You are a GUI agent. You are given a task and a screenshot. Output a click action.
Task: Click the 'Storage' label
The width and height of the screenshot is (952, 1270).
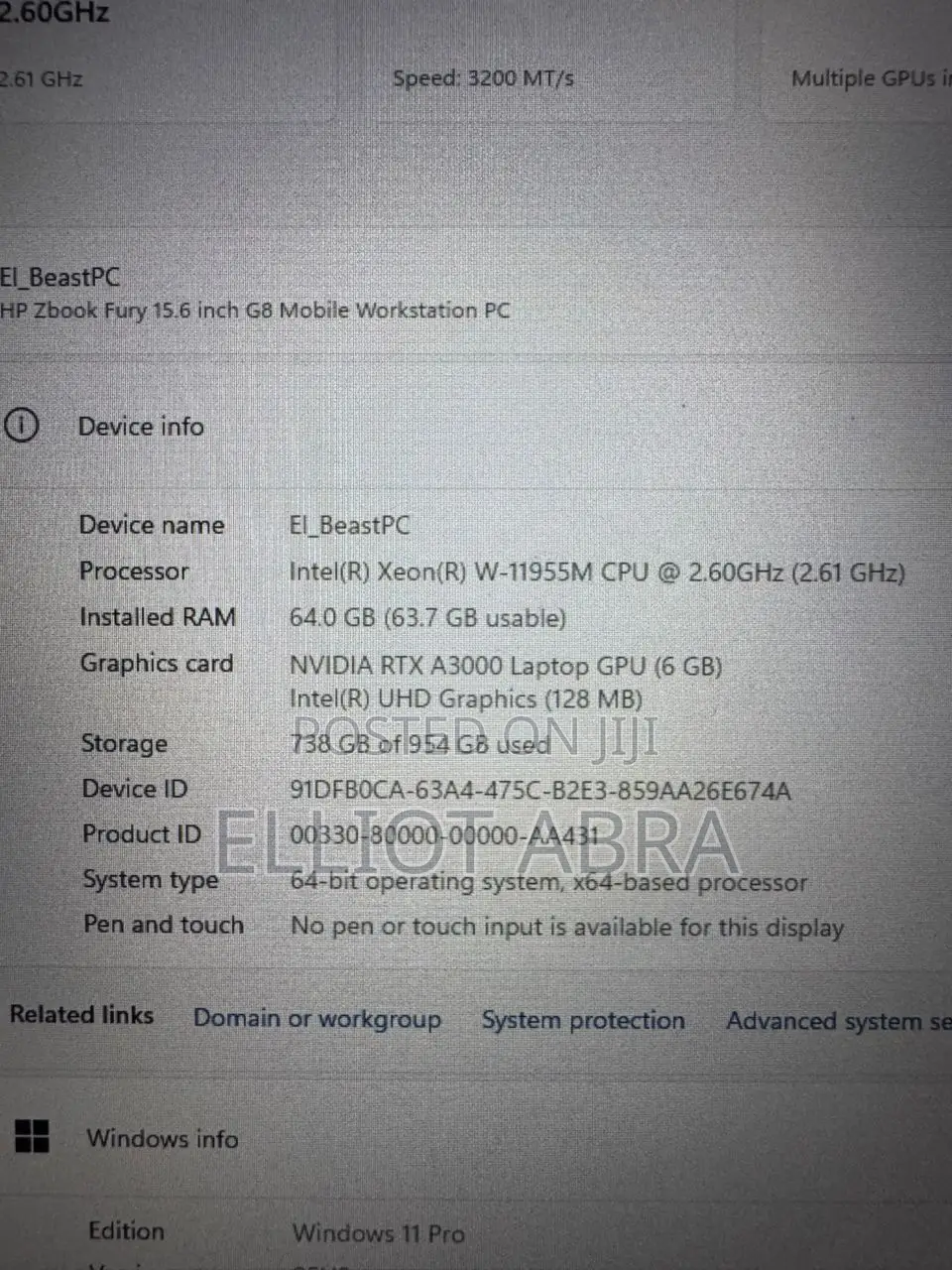click(124, 744)
